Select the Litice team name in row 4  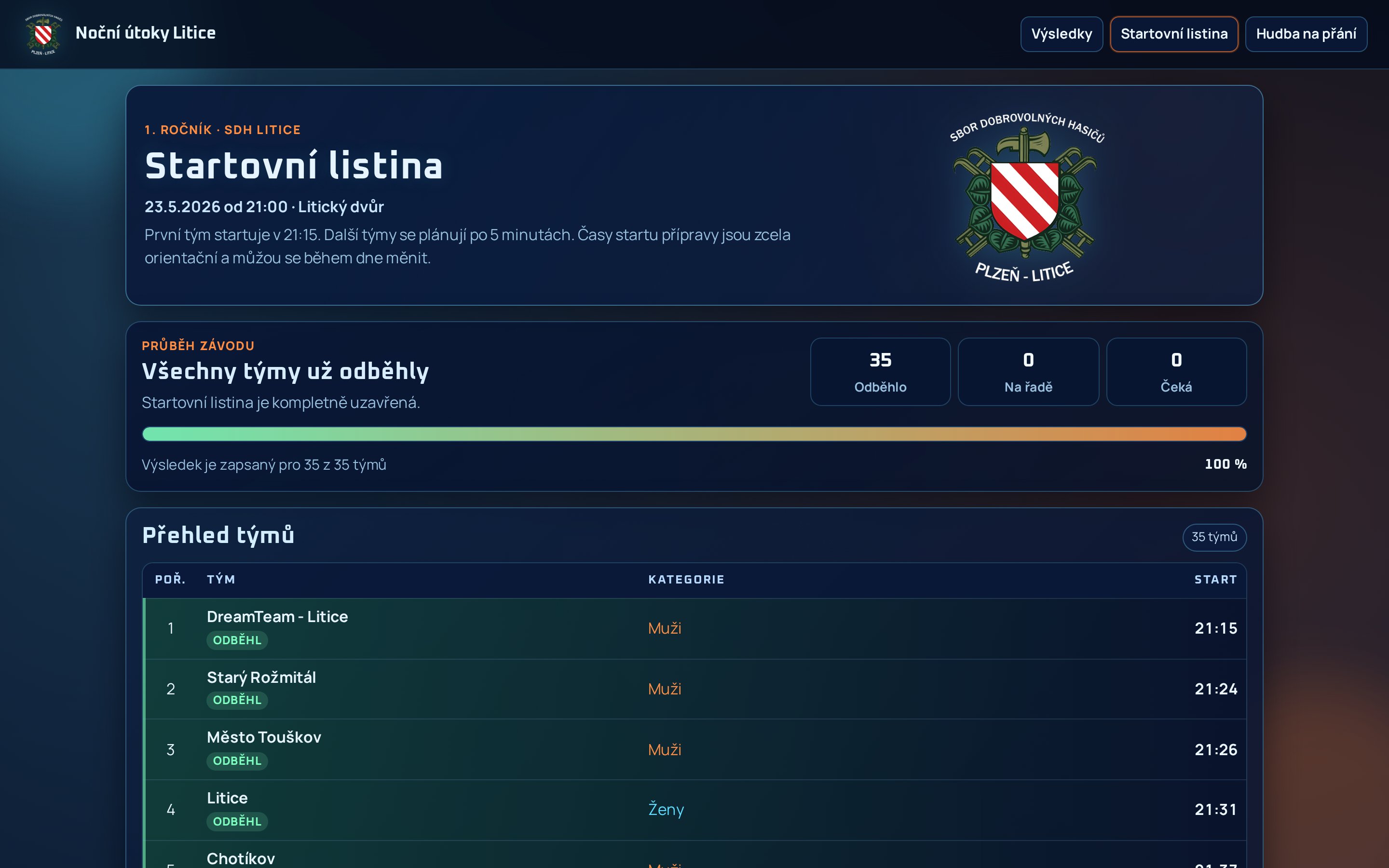coord(227,798)
